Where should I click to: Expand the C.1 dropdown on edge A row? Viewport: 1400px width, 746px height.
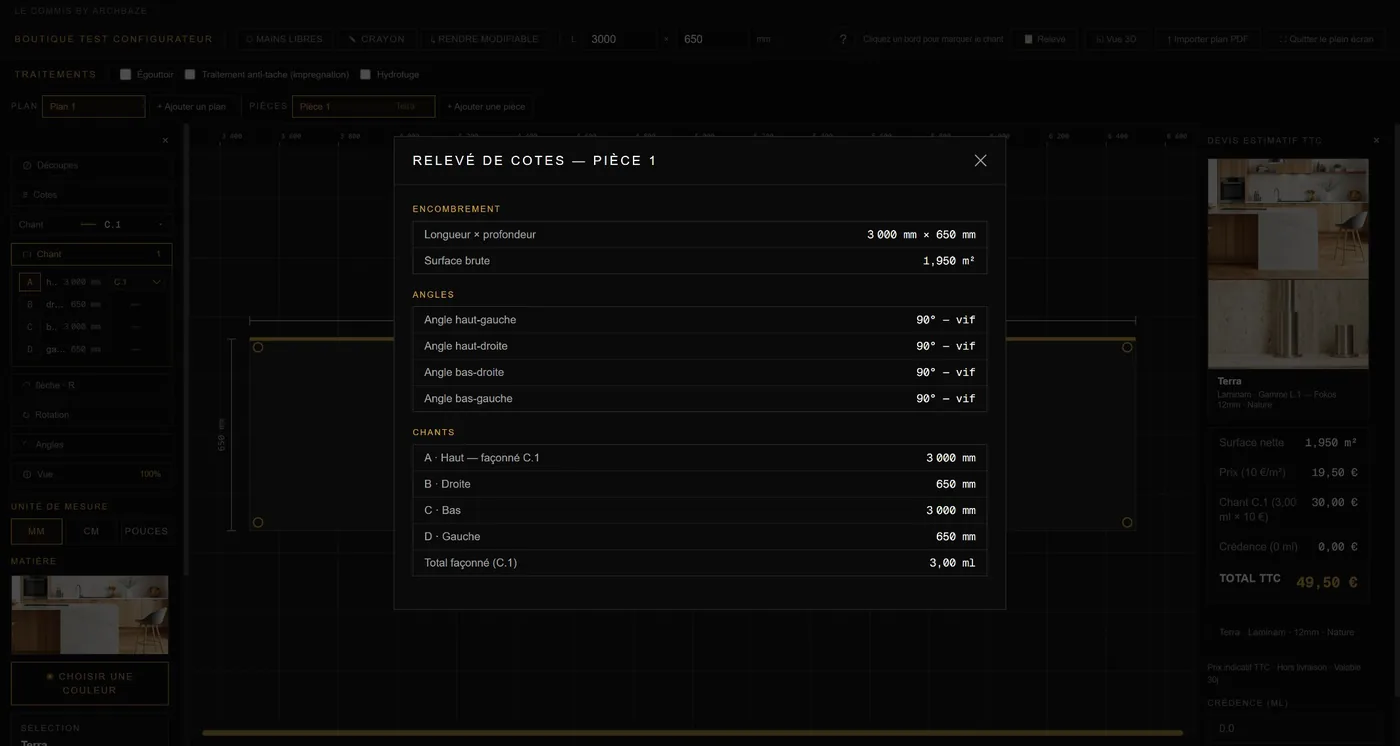[136, 282]
